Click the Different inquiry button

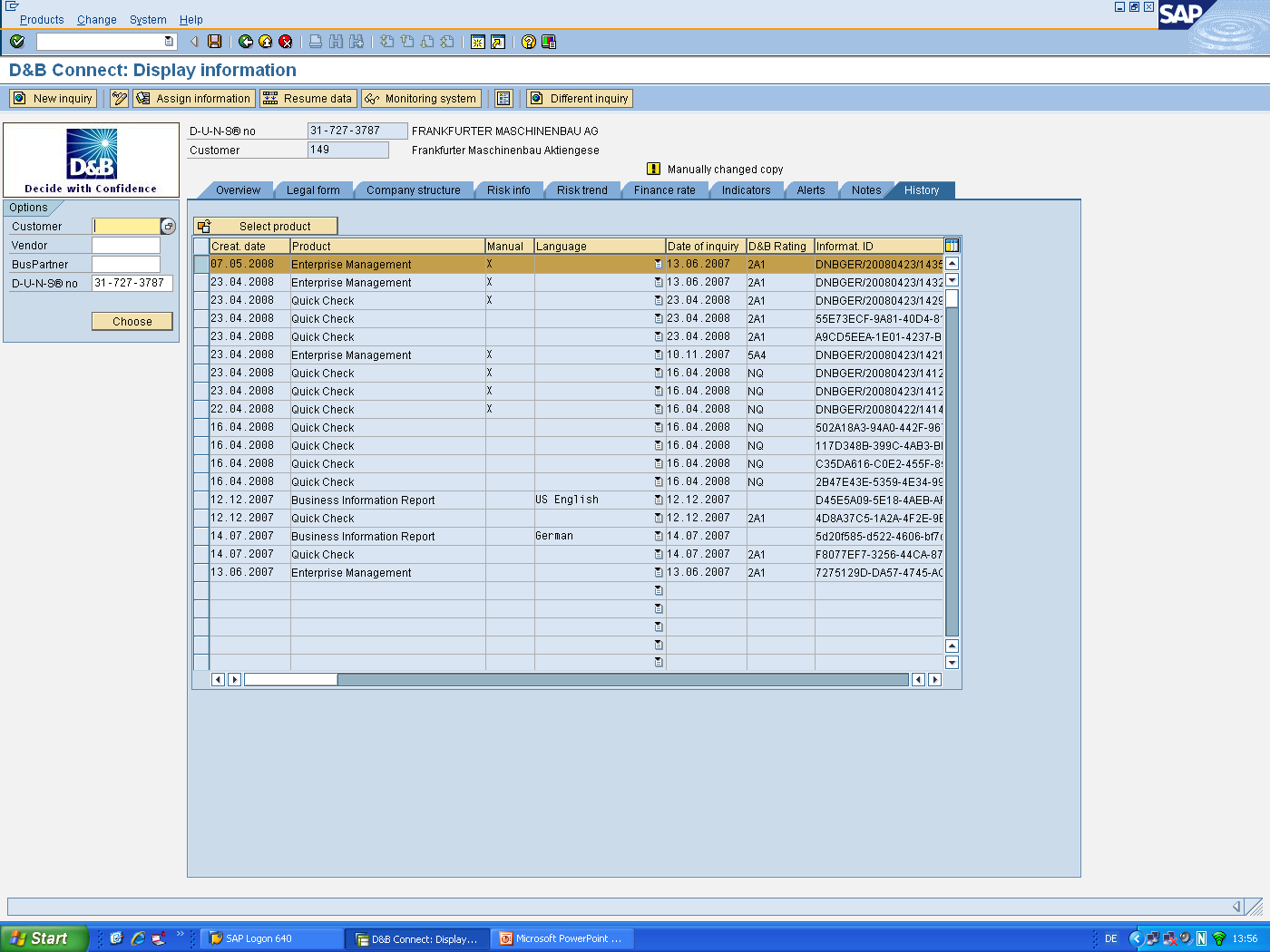pos(580,99)
